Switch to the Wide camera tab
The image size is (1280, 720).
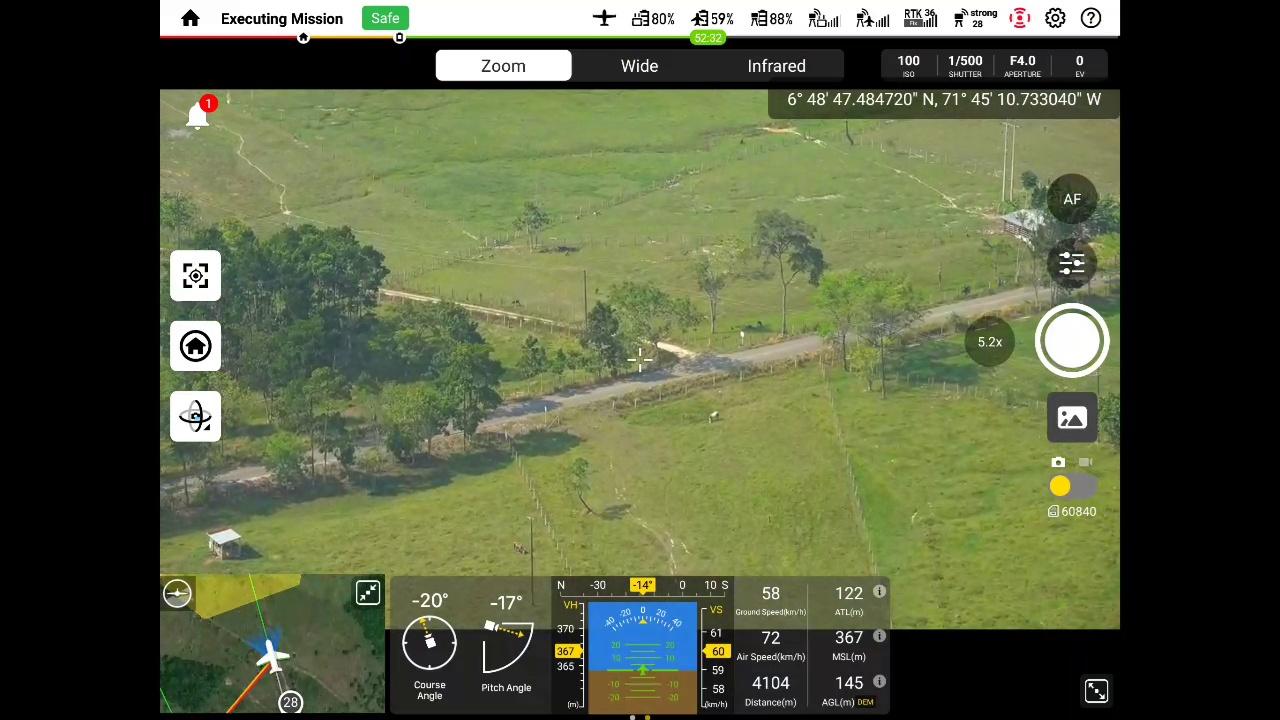639,66
